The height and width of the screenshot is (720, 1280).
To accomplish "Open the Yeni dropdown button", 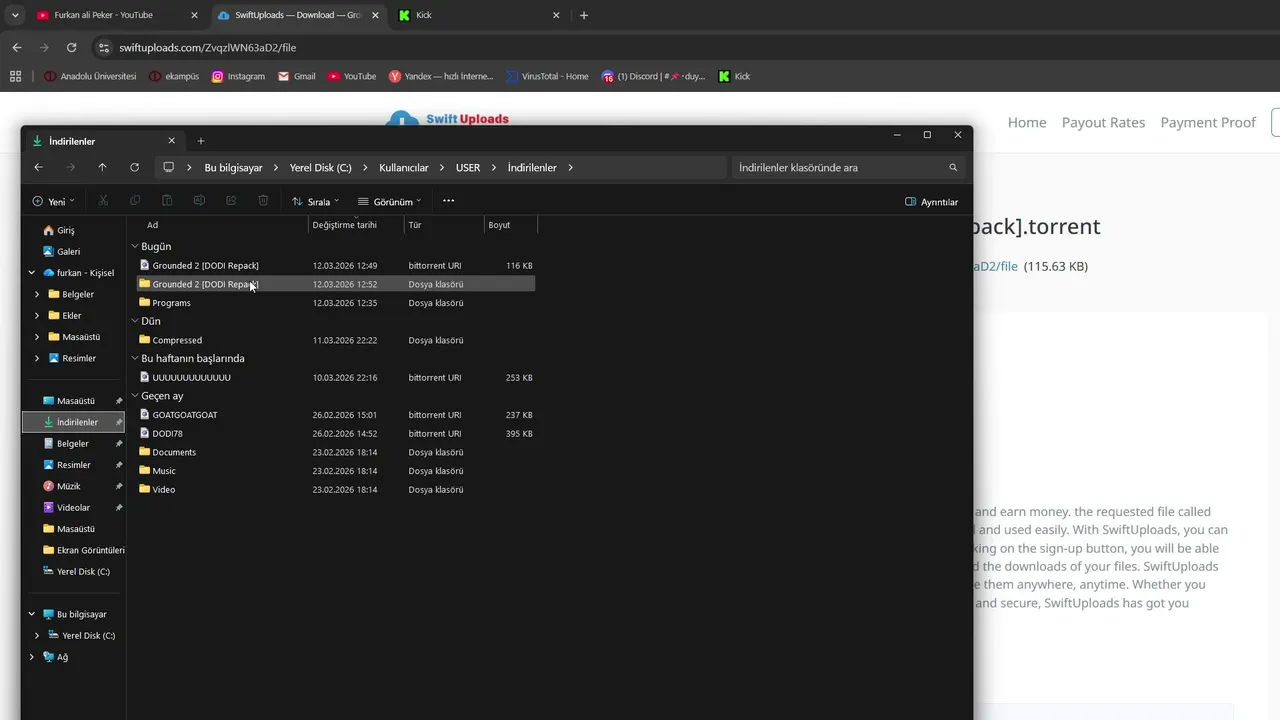I will (x=54, y=201).
